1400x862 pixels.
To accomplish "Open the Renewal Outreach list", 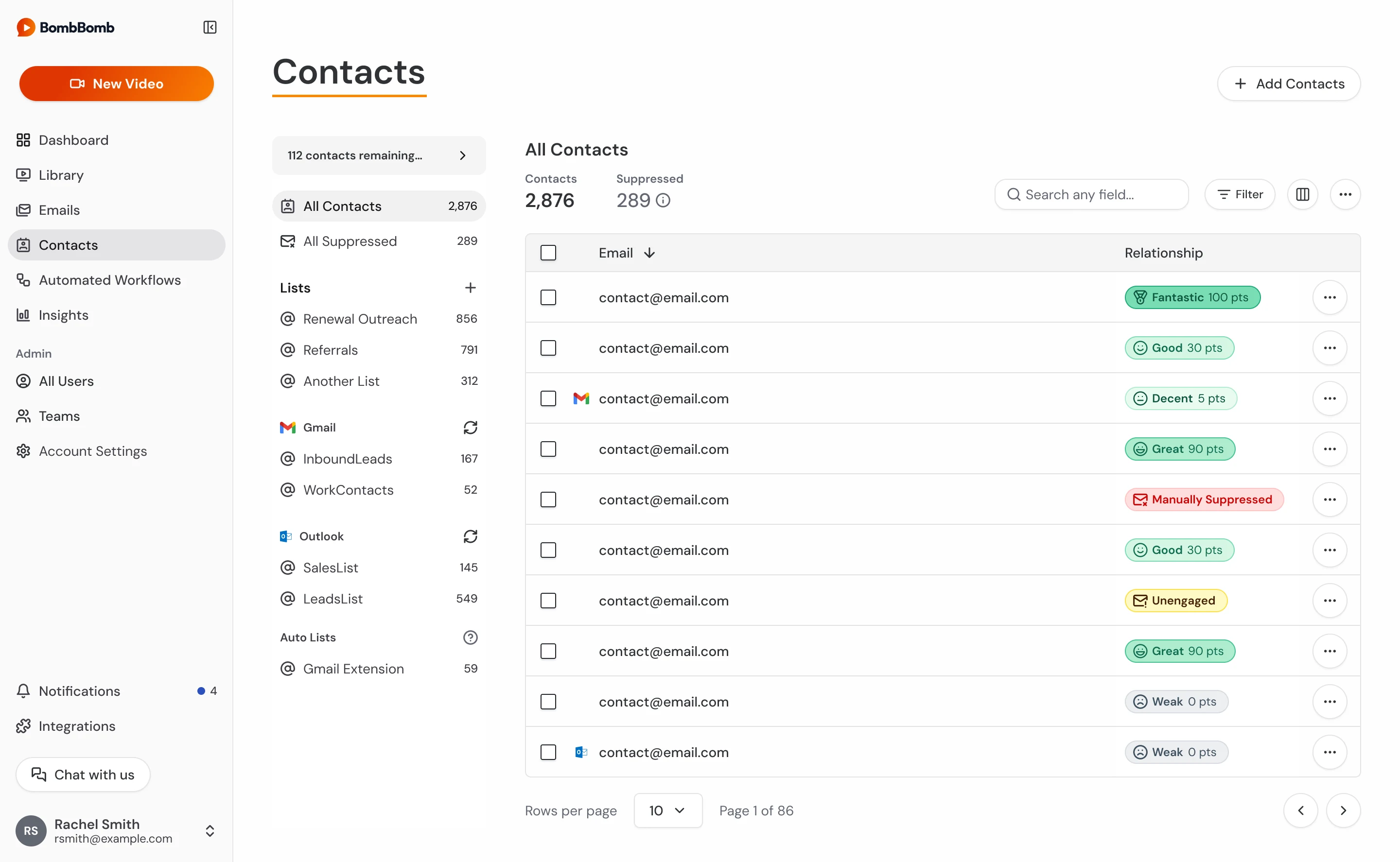I will (379, 319).
